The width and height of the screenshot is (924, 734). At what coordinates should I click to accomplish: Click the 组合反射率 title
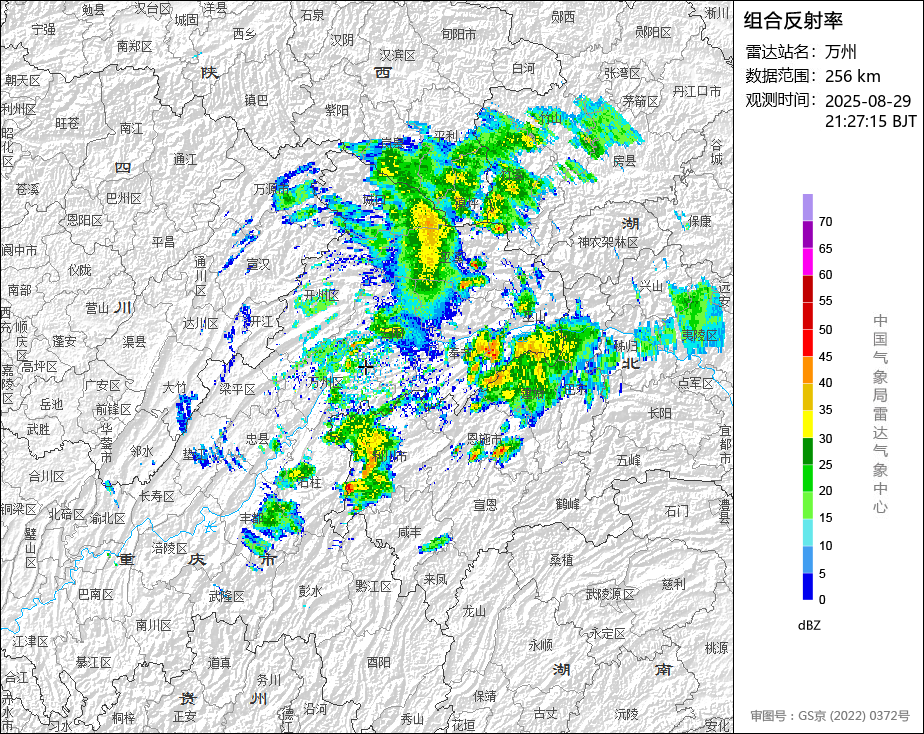(x=793, y=21)
